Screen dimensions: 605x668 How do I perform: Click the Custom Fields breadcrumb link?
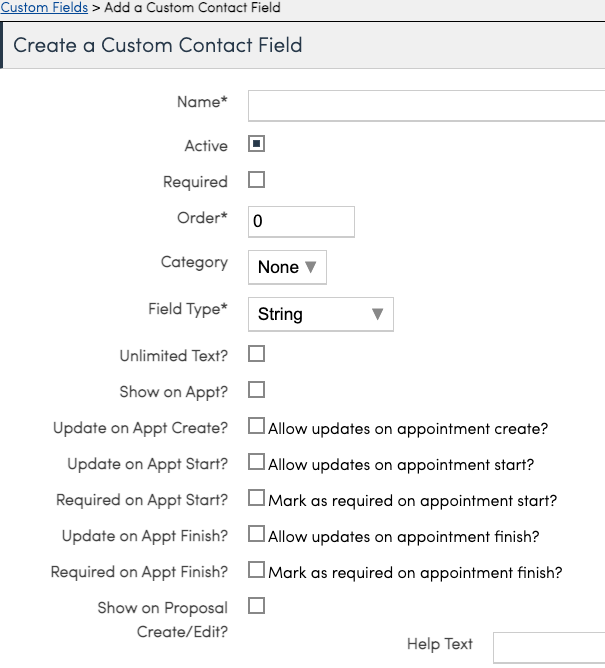pos(44,7)
